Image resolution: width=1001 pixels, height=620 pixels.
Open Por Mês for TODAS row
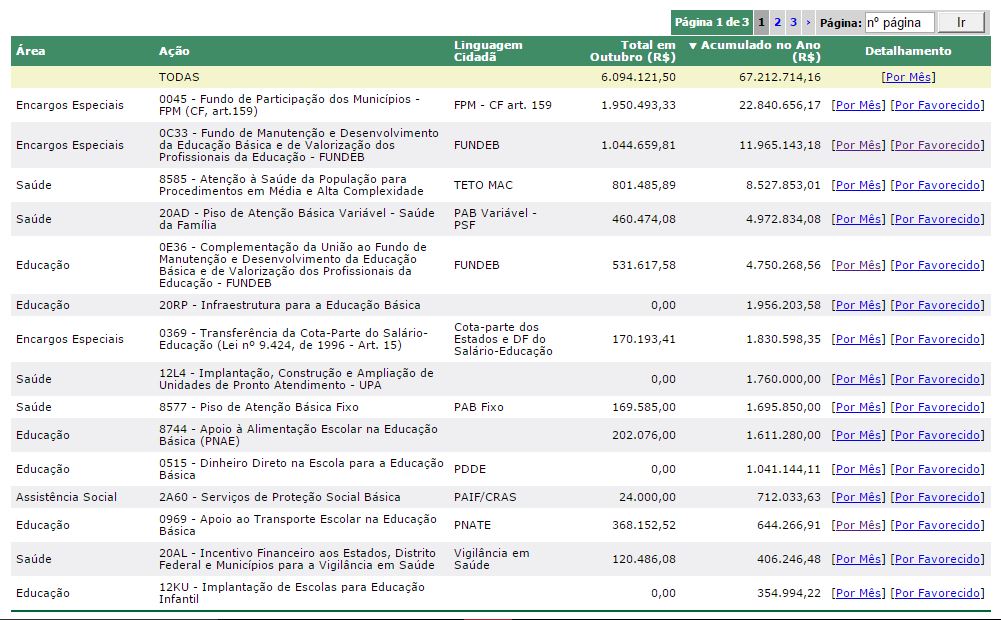coord(908,77)
